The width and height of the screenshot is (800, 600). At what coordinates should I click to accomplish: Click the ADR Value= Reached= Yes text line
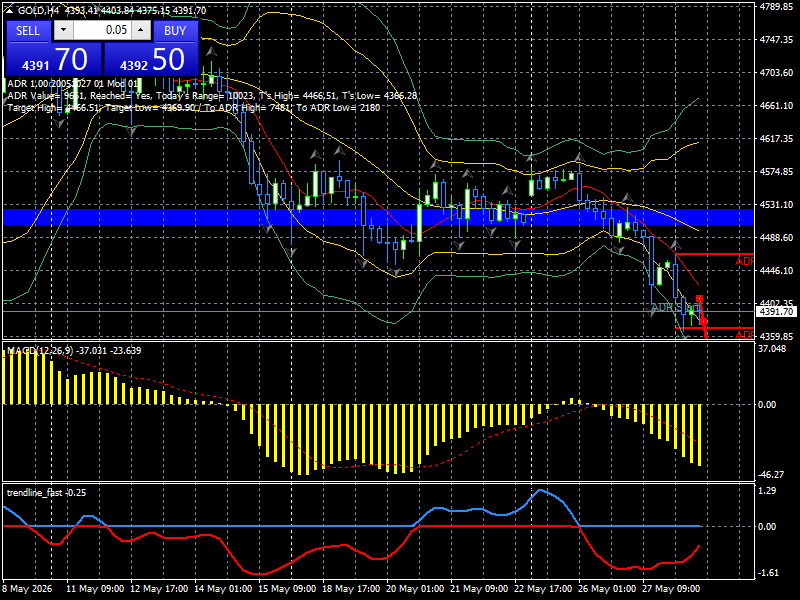[212, 96]
